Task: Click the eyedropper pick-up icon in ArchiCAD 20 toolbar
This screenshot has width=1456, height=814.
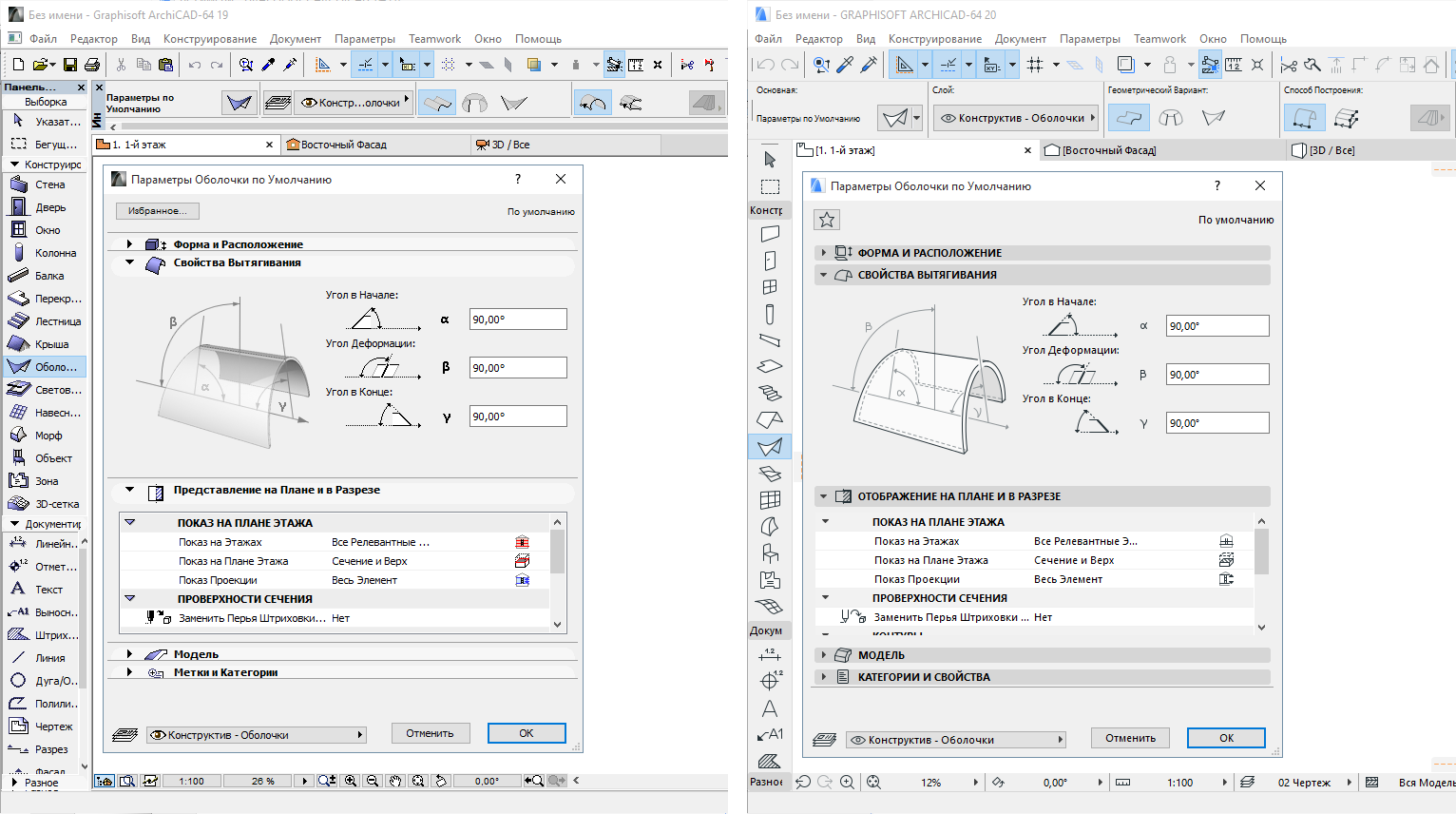Action: [x=846, y=65]
